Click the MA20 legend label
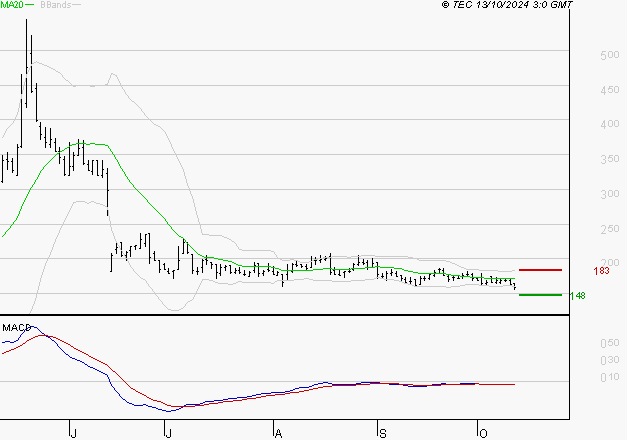The height and width of the screenshot is (440, 627). 12,5
